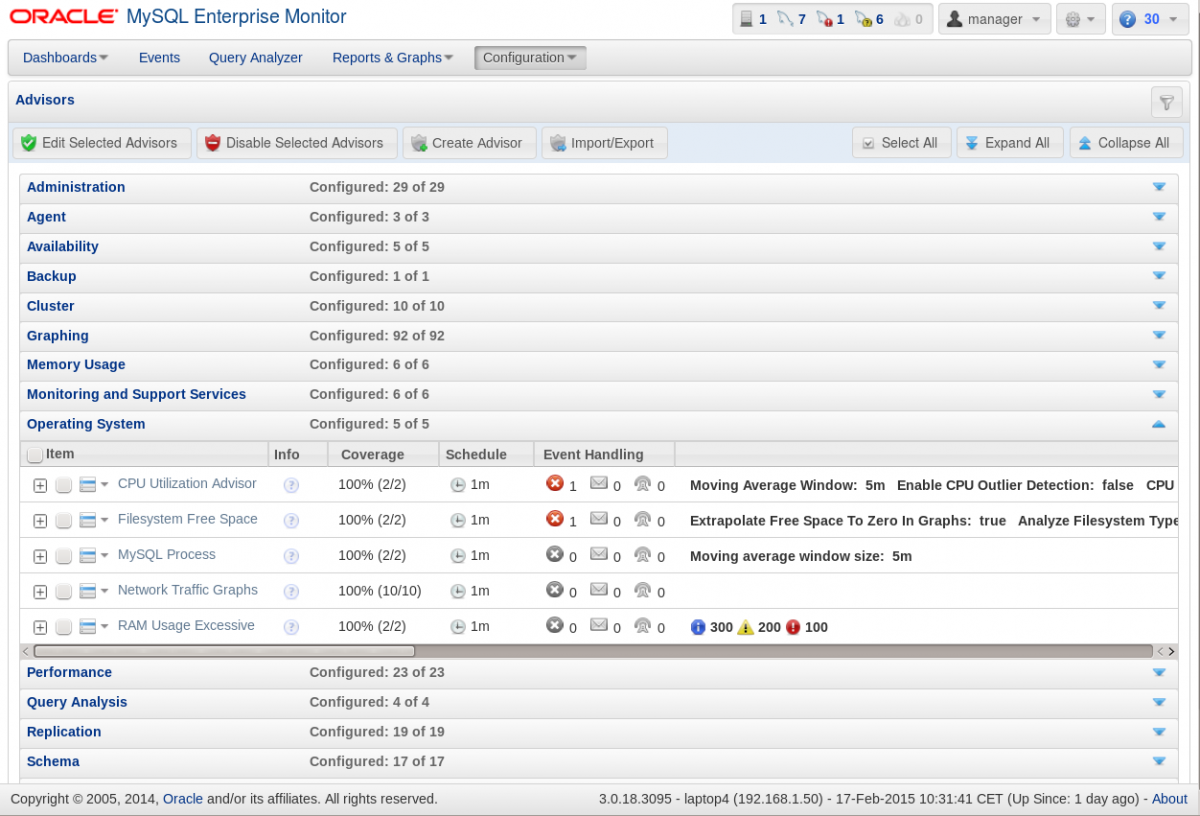The width and height of the screenshot is (1200, 816).
Task: Open the About link in the footer
Action: [x=1170, y=799]
